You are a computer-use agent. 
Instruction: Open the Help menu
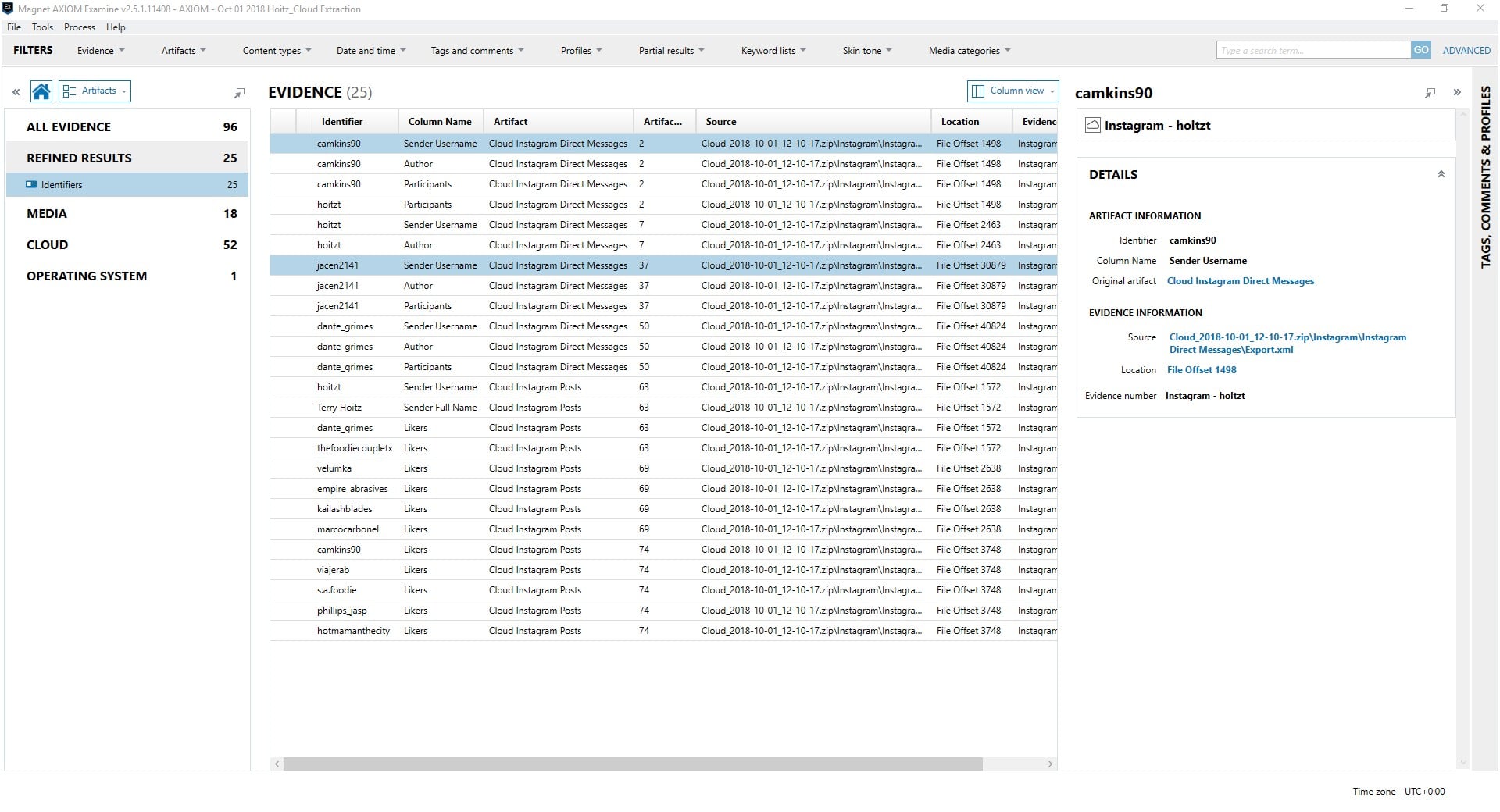(116, 27)
